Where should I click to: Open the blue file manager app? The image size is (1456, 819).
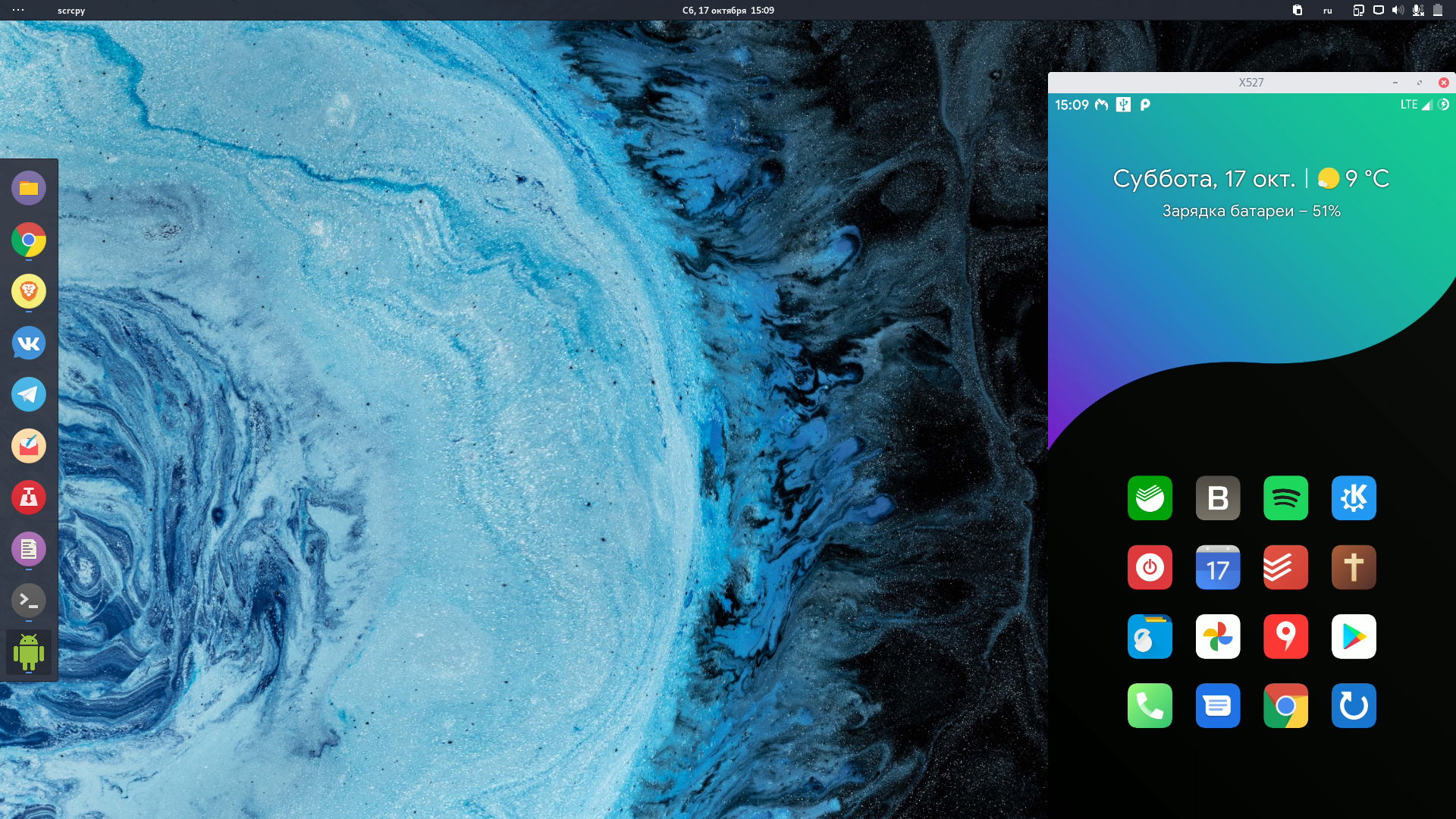(x=1150, y=636)
